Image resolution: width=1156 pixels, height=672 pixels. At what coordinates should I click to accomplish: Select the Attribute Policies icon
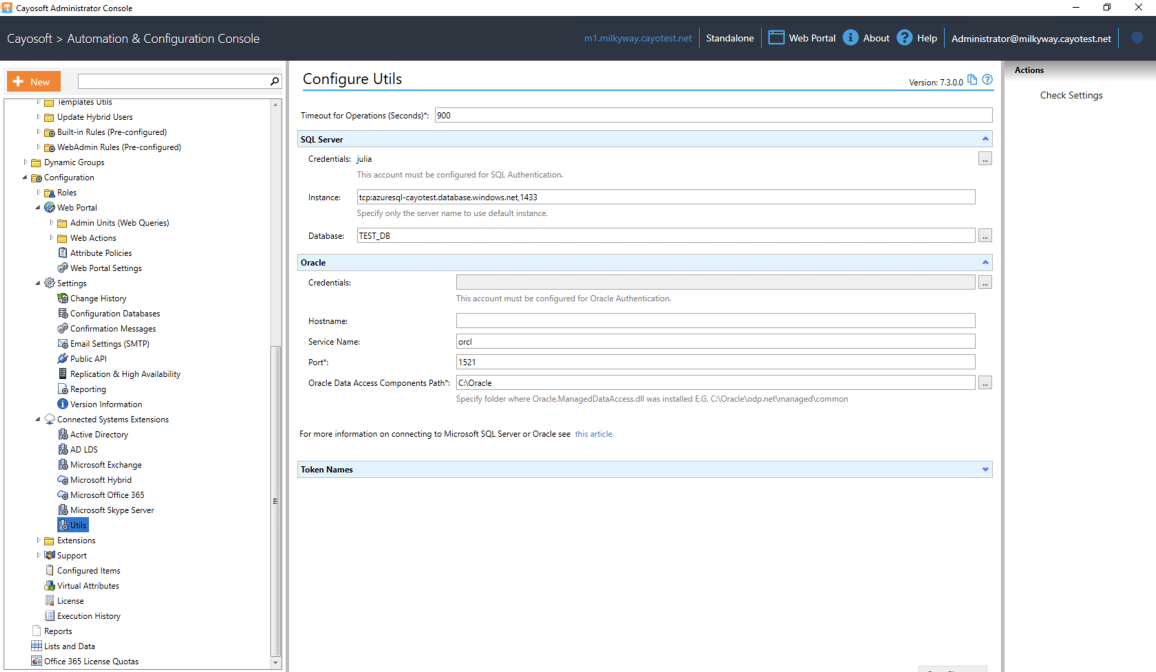pyautogui.click(x=63, y=253)
